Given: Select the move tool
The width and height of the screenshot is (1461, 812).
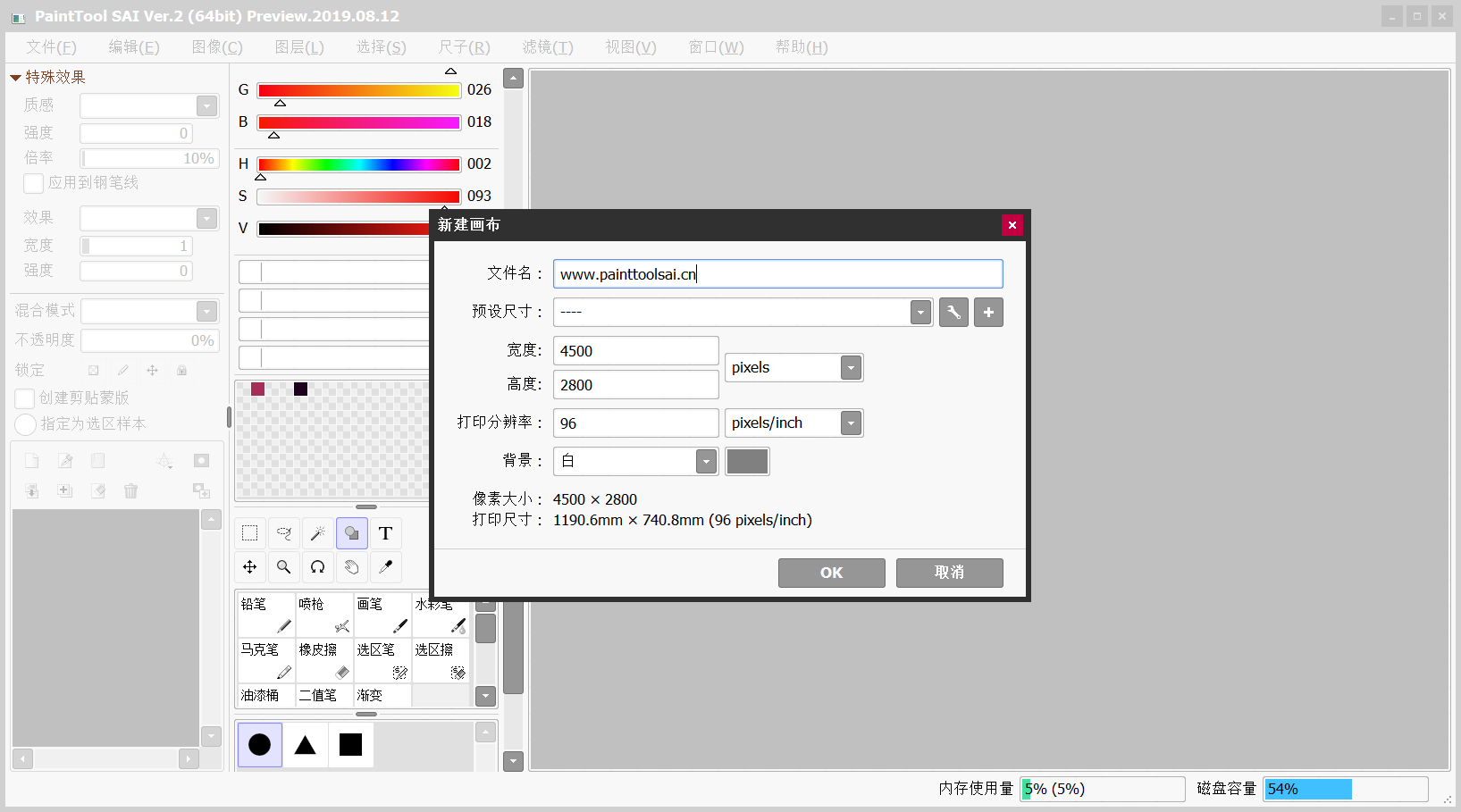Looking at the screenshot, I should [x=250, y=567].
